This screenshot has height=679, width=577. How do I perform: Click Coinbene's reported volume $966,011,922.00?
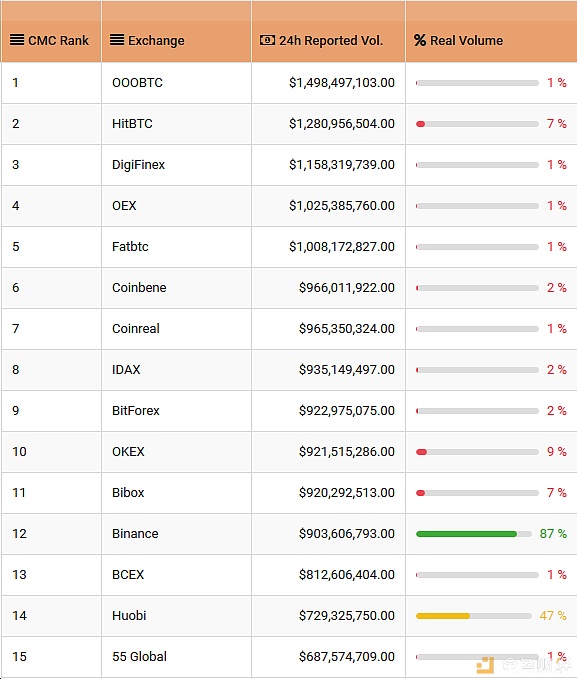click(347, 288)
